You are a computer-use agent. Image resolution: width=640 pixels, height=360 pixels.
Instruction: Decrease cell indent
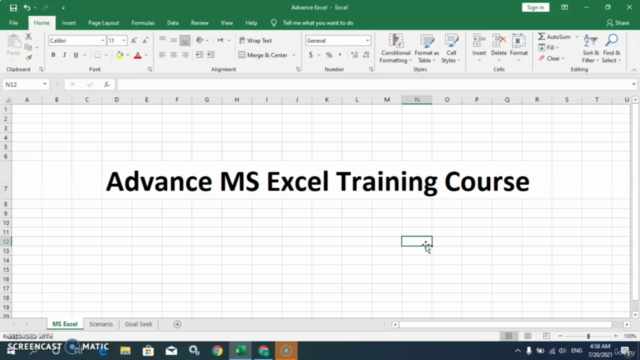coord(199,55)
